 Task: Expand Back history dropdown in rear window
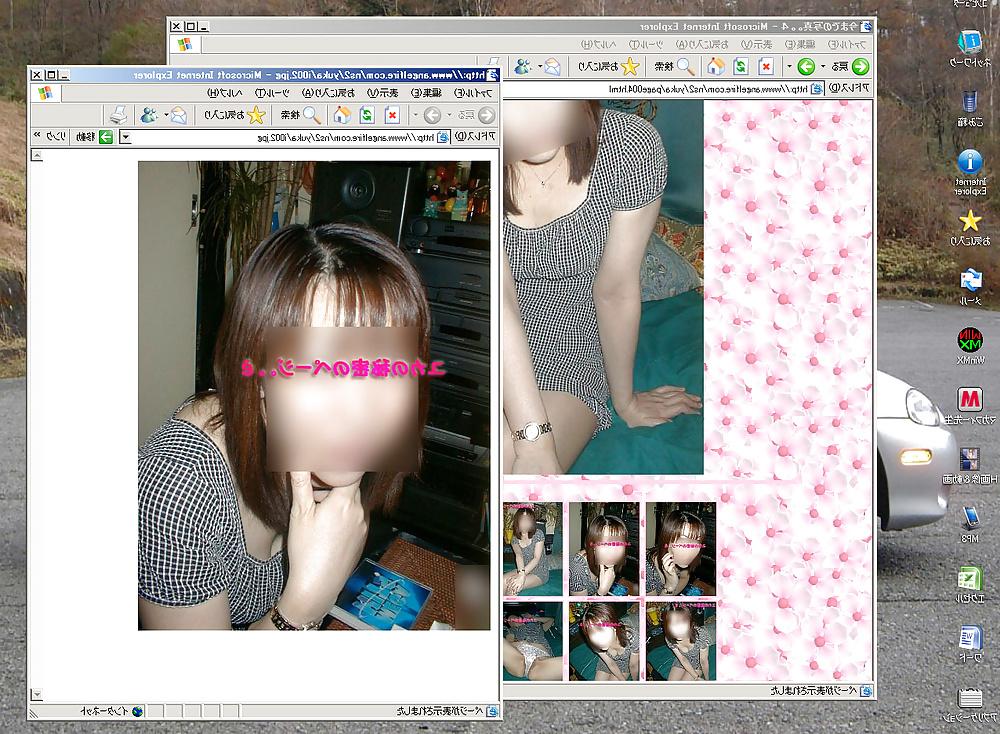(823, 66)
